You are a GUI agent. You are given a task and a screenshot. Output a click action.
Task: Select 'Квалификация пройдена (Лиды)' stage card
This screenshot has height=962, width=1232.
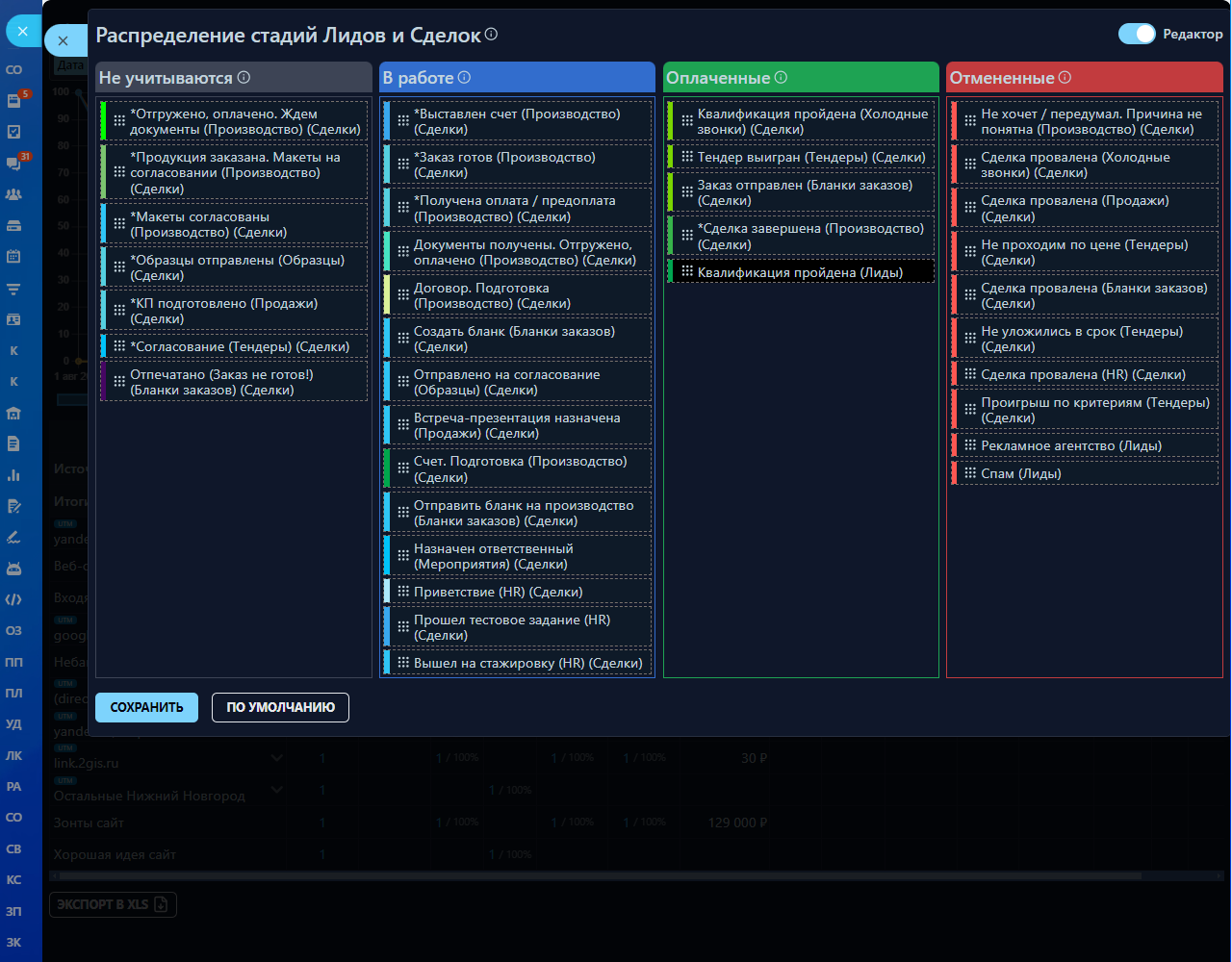801,272
